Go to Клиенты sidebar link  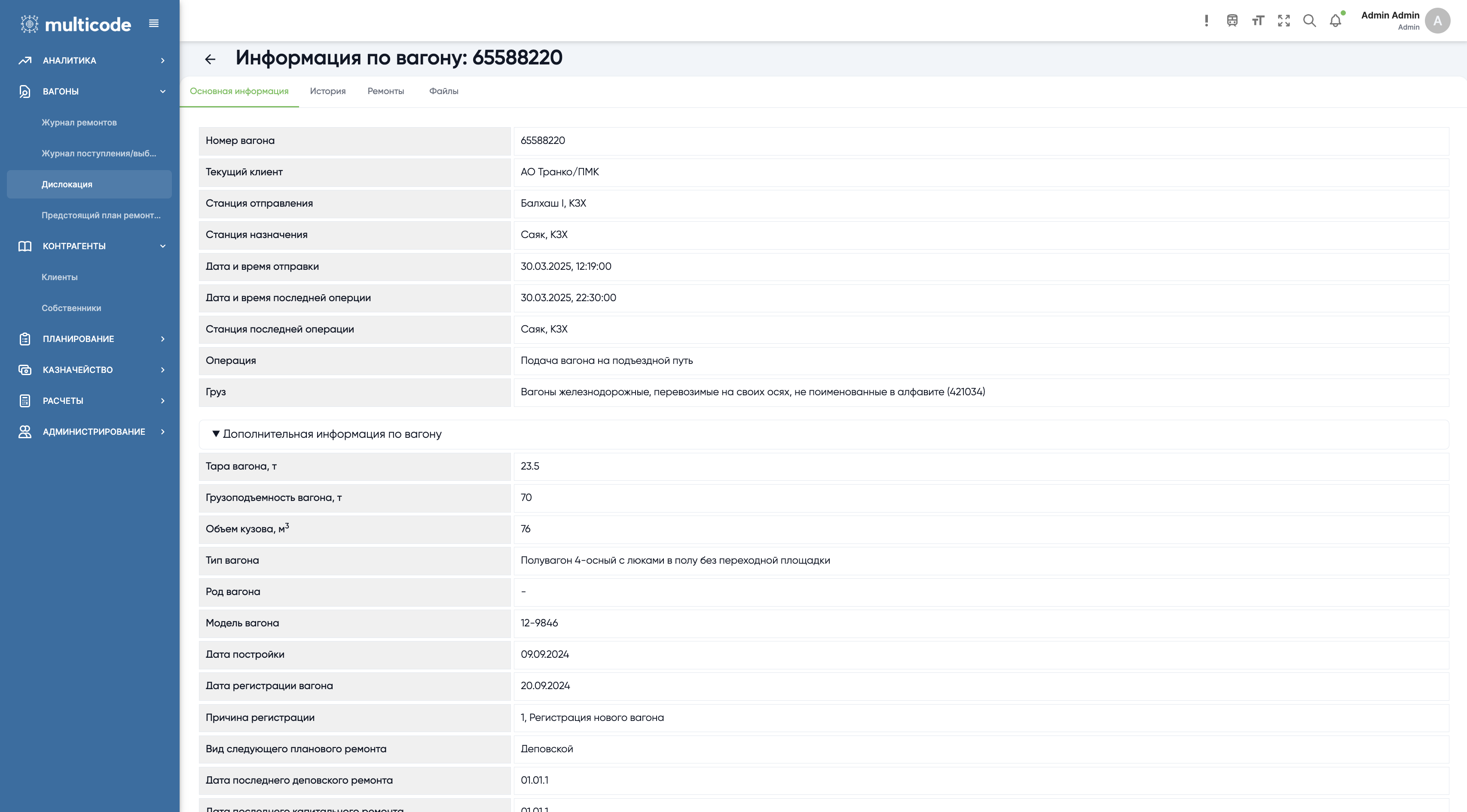tap(60, 277)
